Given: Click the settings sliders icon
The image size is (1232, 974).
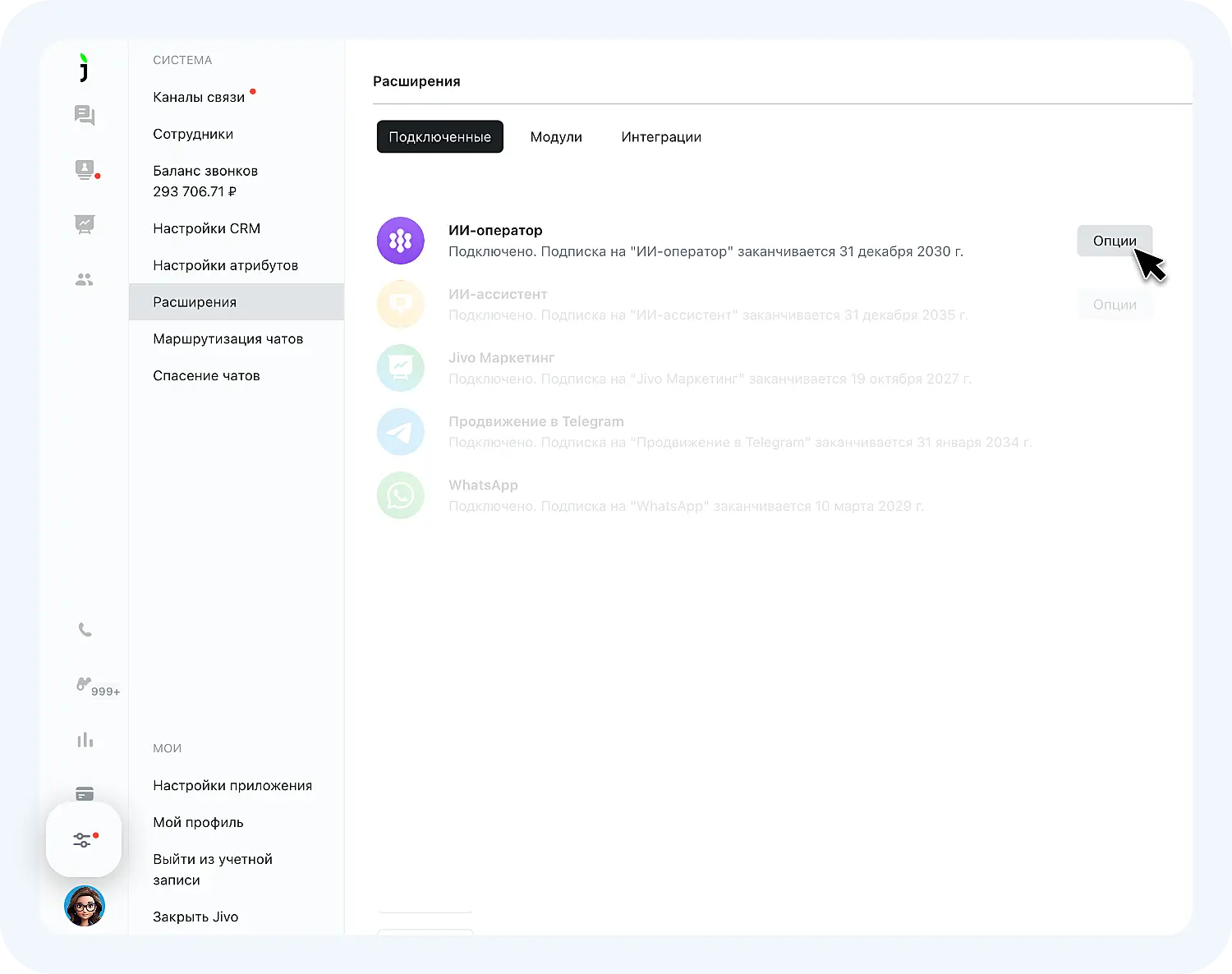Looking at the screenshot, I should pyautogui.click(x=84, y=839).
